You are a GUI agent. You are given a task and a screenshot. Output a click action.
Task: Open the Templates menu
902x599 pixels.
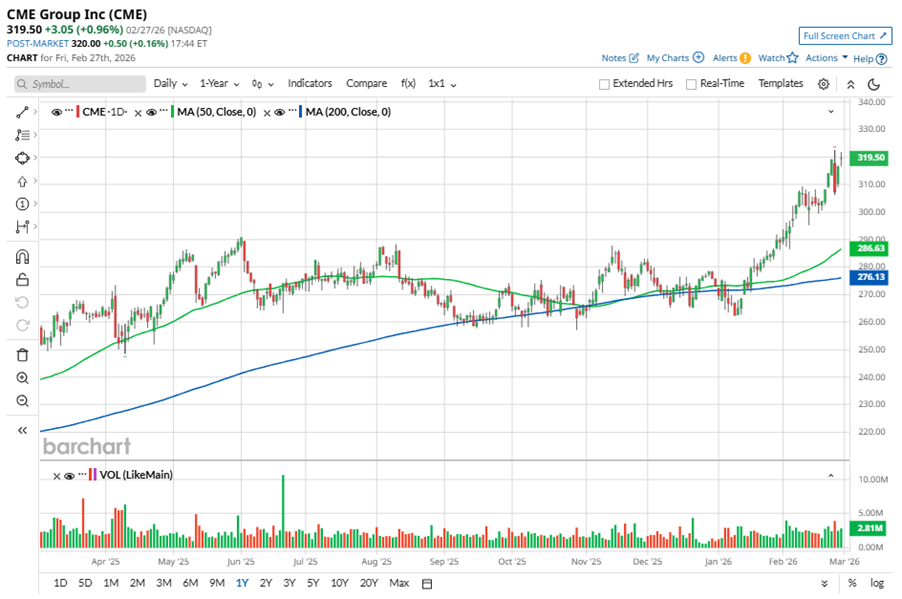click(x=780, y=83)
